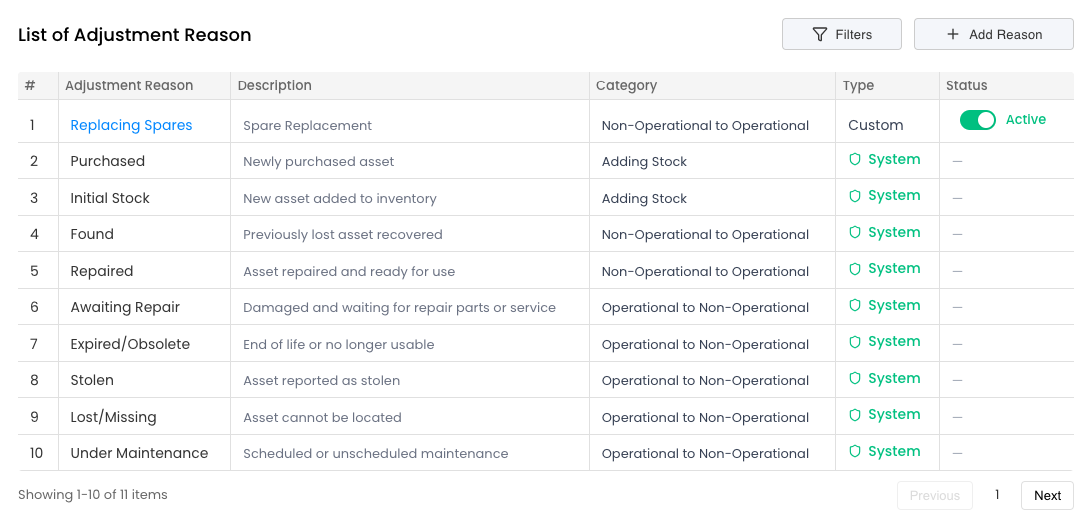The image size is (1089, 530).
Task: Click the shield icon in Lost/Missing row
Action: pos(855,415)
